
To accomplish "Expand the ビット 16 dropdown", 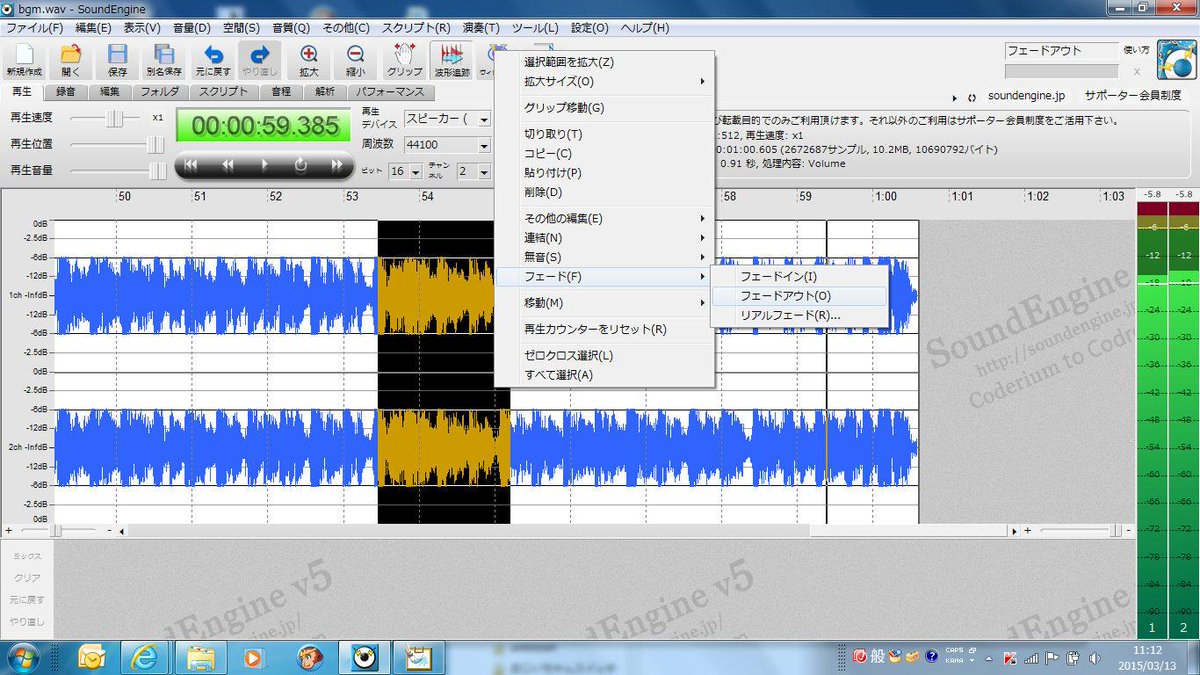I will pos(415,171).
